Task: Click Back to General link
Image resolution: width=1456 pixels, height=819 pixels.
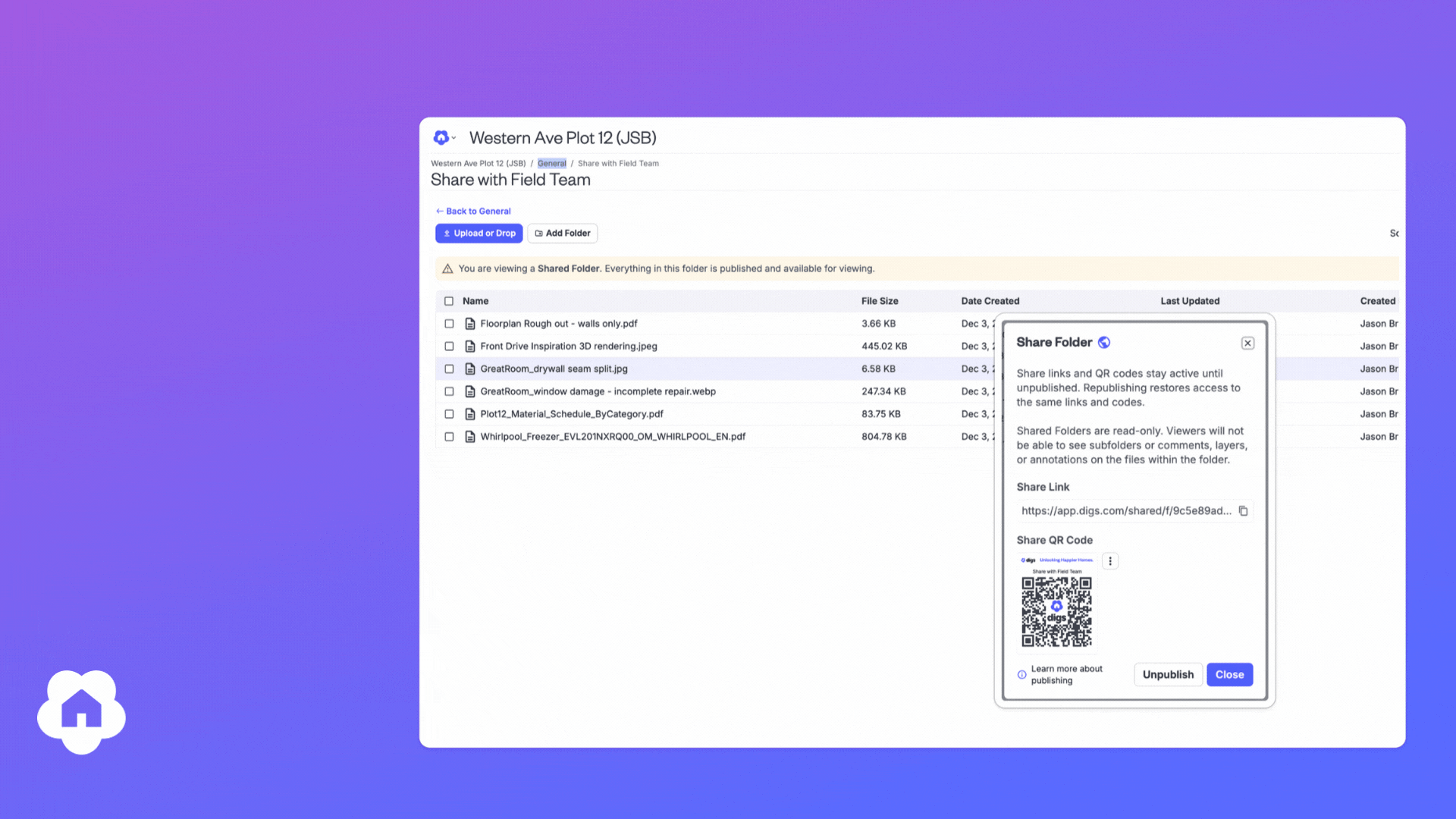Action: pyautogui.click(x=473, y=212)
